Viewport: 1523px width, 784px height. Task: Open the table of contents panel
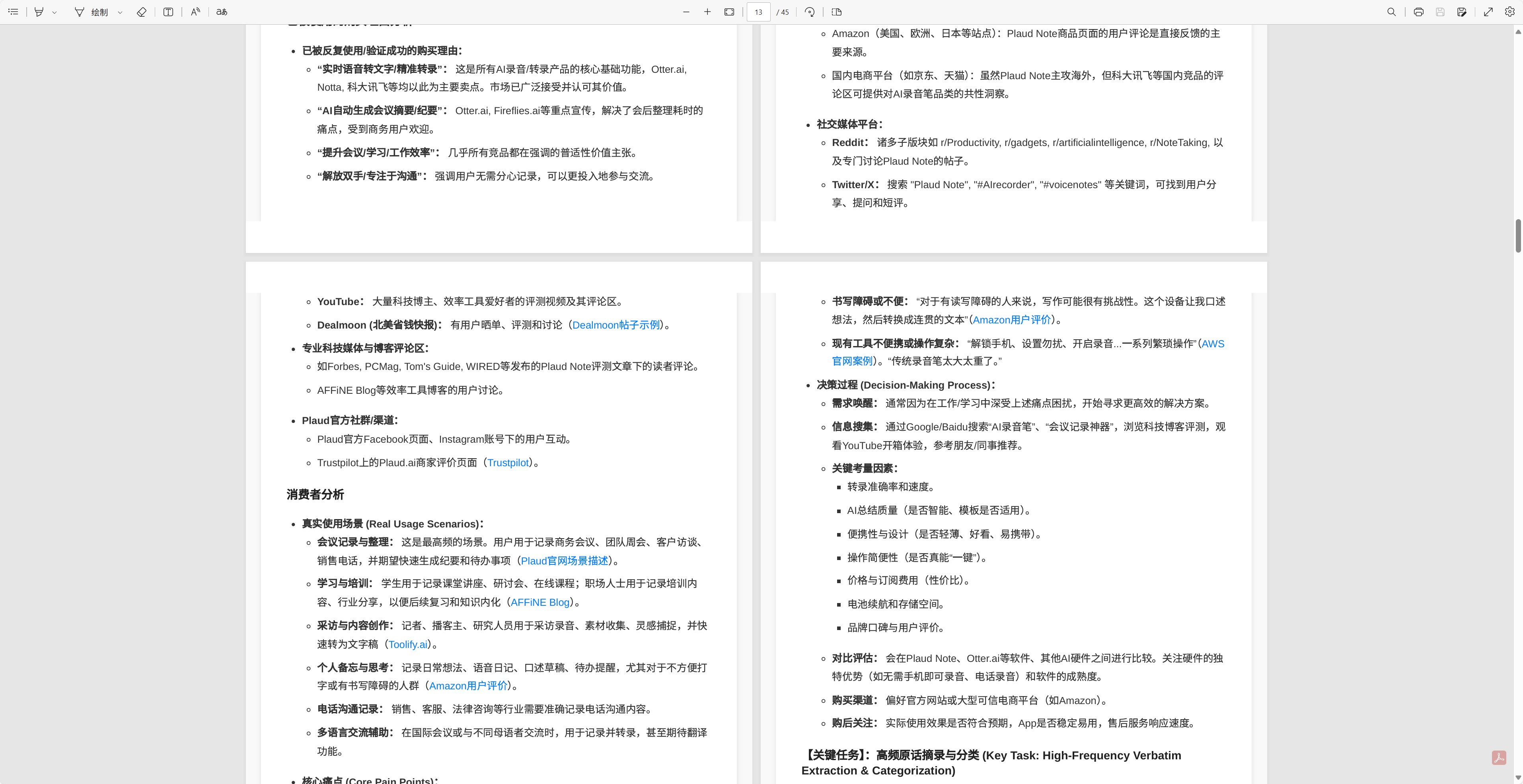(13, 12)
